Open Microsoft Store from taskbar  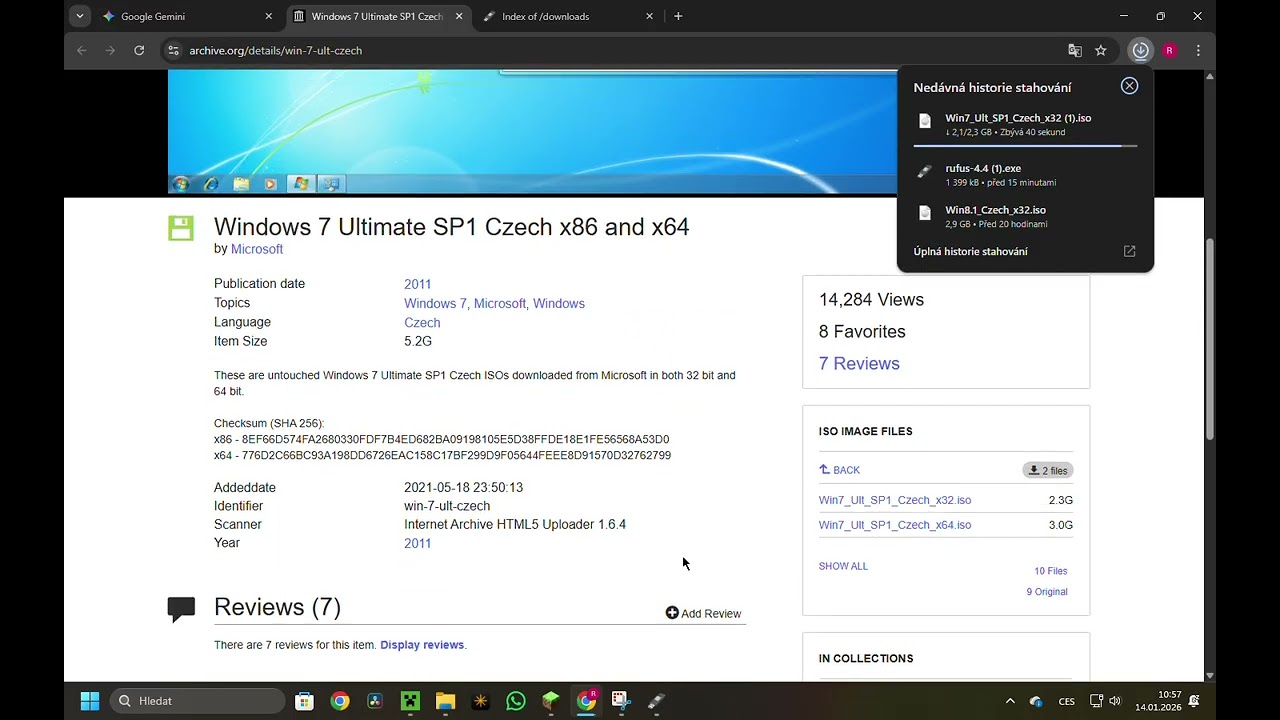(x=305, y=701)
